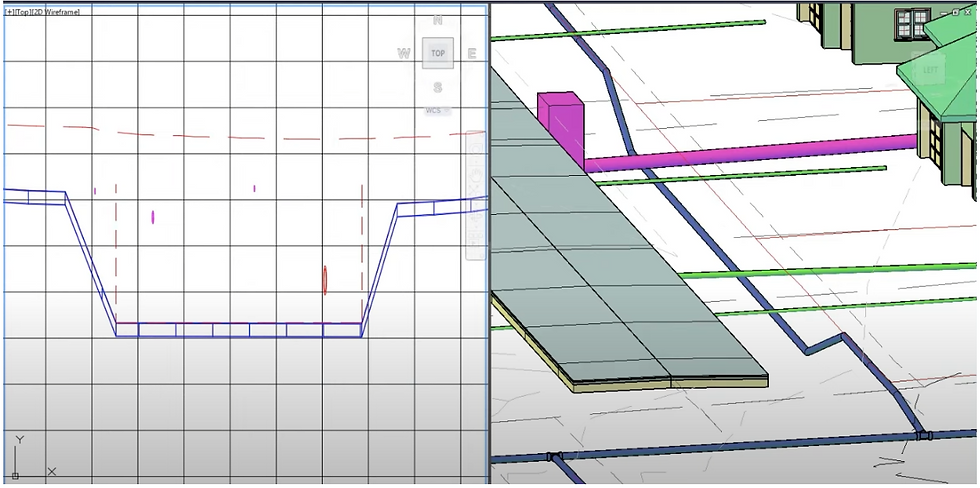The width and height of the screenshot is (980, 488).
Task: Open the [+] viewport controls menu
Action: [x=9, y=12]
